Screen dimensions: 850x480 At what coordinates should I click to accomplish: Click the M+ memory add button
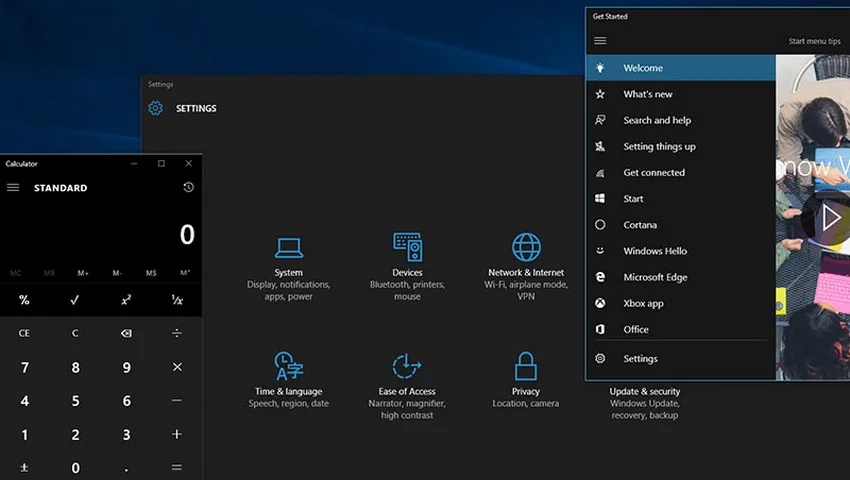coord(83,273)
